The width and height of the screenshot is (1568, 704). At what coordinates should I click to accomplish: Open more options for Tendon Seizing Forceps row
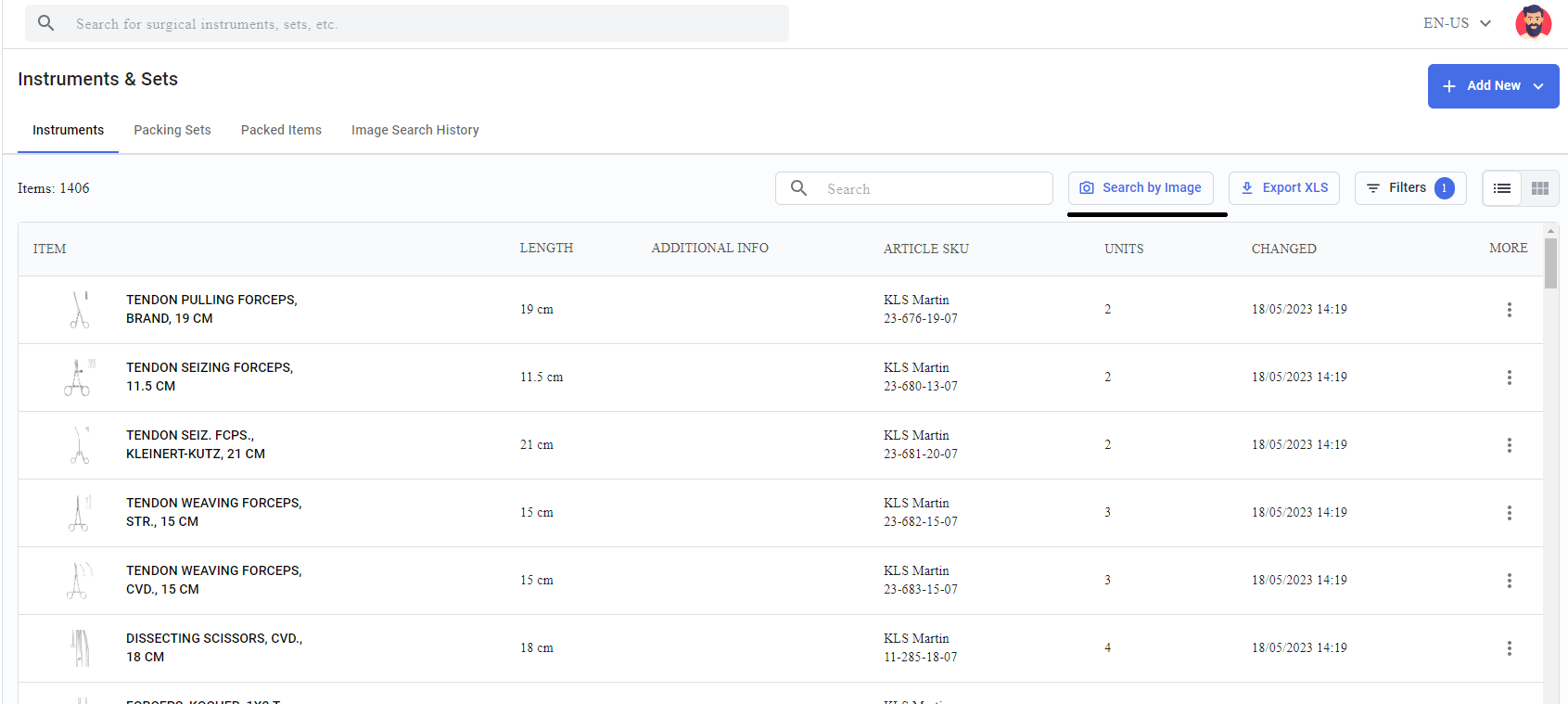click(1510, 378)
